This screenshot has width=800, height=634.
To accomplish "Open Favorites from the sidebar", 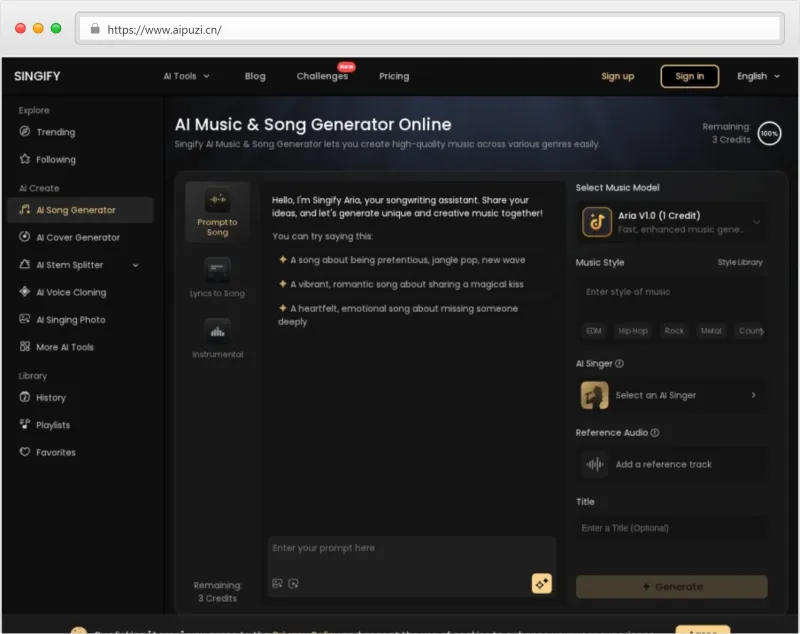I will (x=56, y=452).
